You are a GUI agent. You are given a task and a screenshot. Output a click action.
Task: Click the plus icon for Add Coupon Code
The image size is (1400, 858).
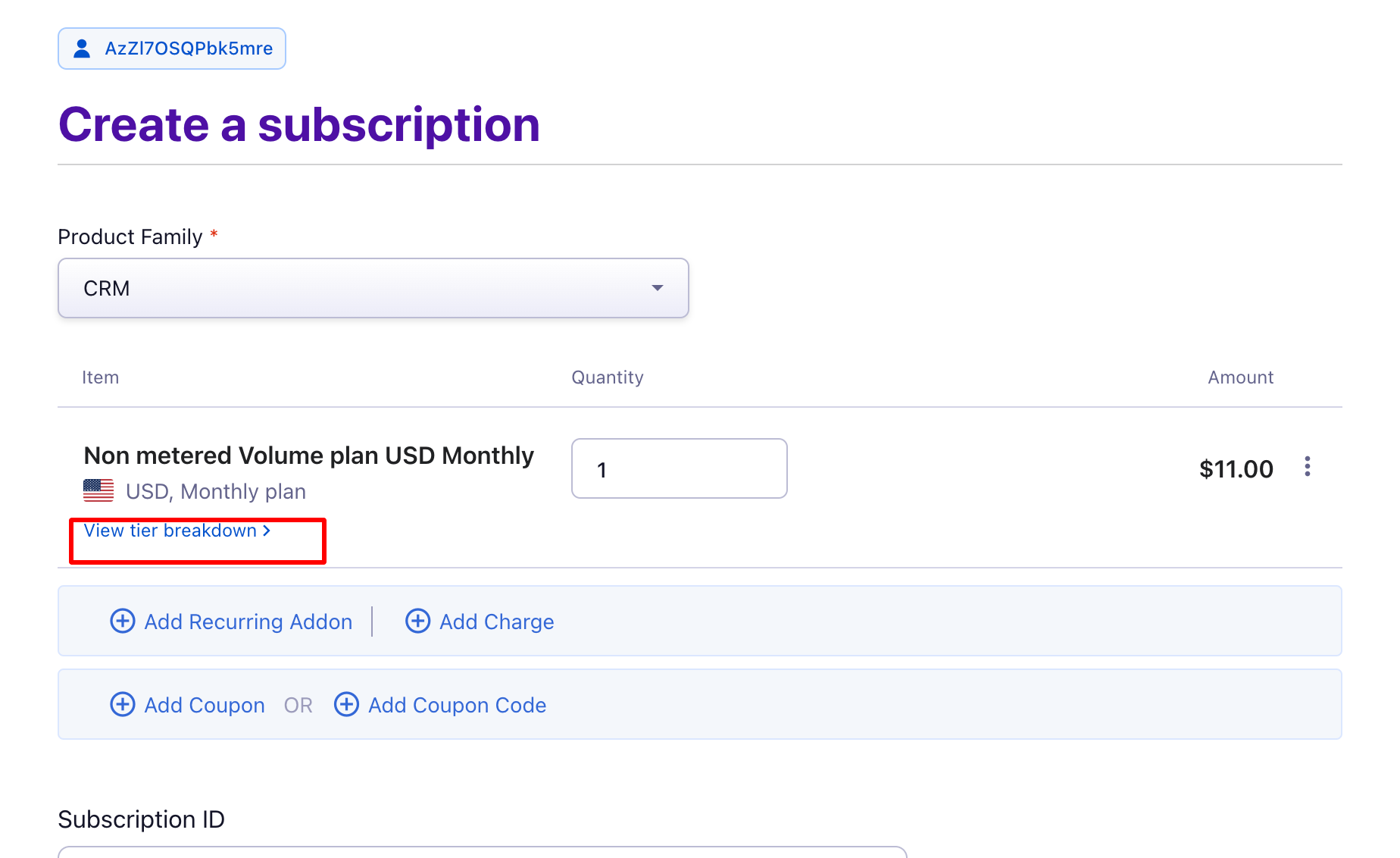pyautogui.click(x=346, y=704)
